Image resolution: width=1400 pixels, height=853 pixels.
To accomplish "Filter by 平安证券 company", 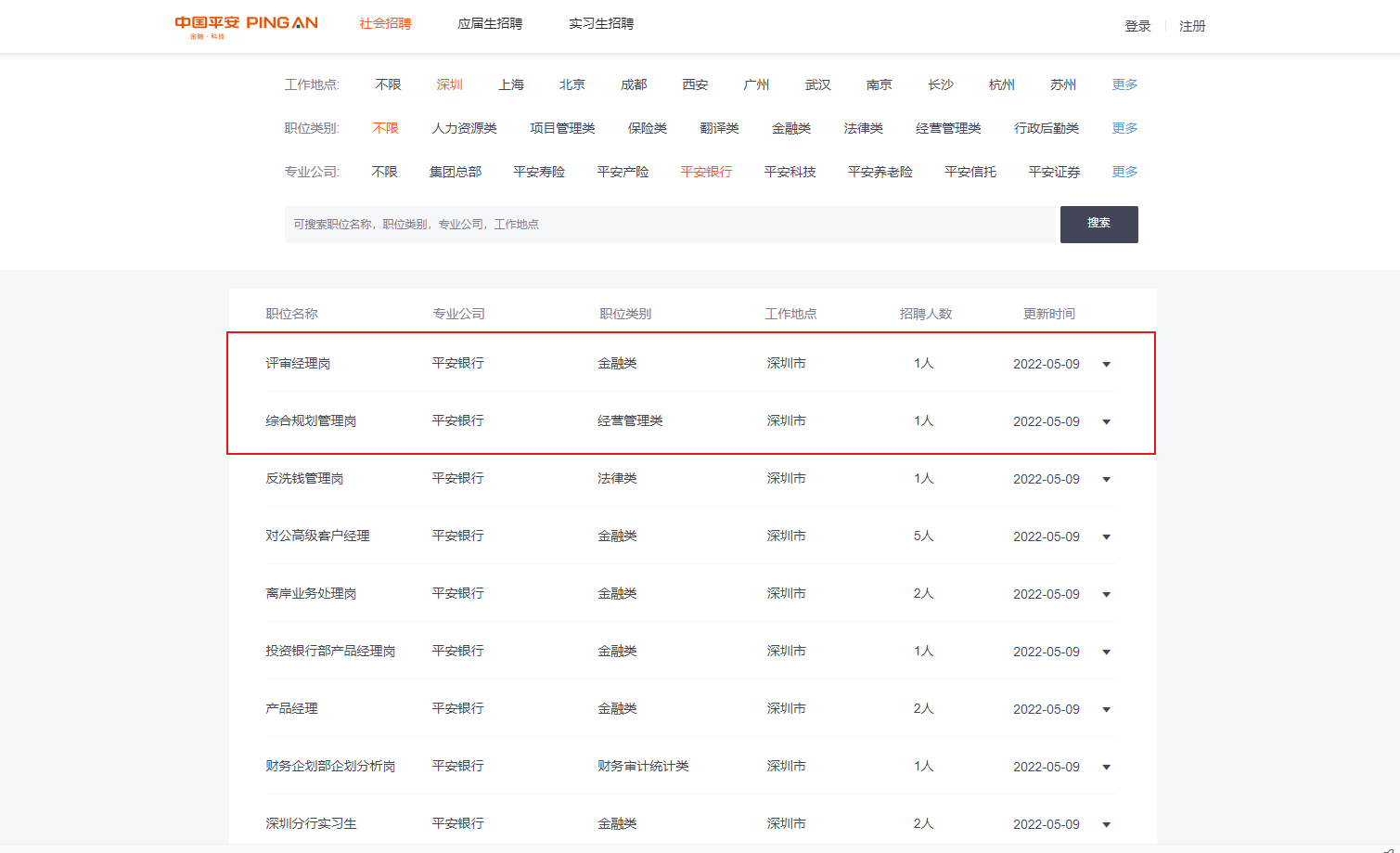I will (x=1054, y=172).
